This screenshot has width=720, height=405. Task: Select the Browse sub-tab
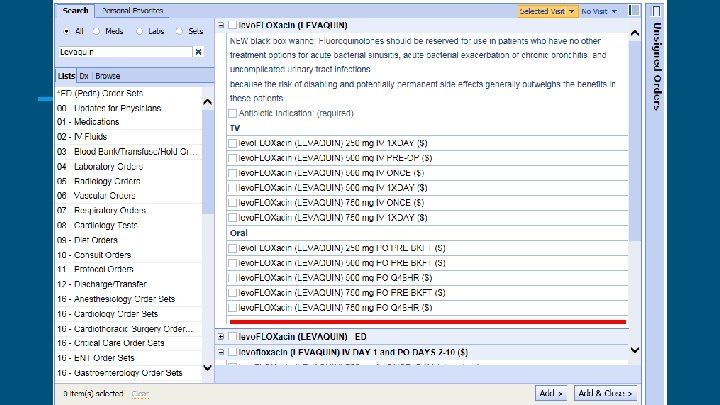pos(108,76)
